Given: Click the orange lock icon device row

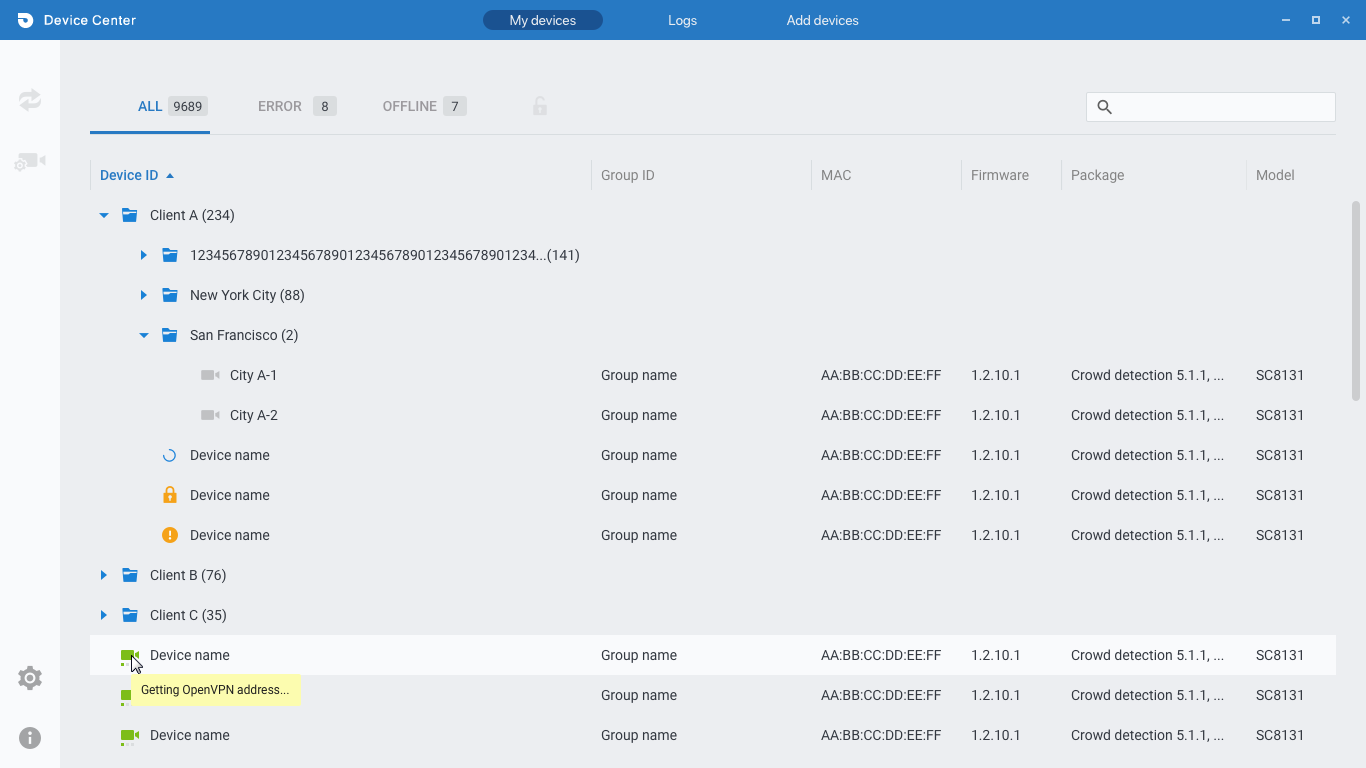Looking at the screenshot, I should [x=170, y=495].
